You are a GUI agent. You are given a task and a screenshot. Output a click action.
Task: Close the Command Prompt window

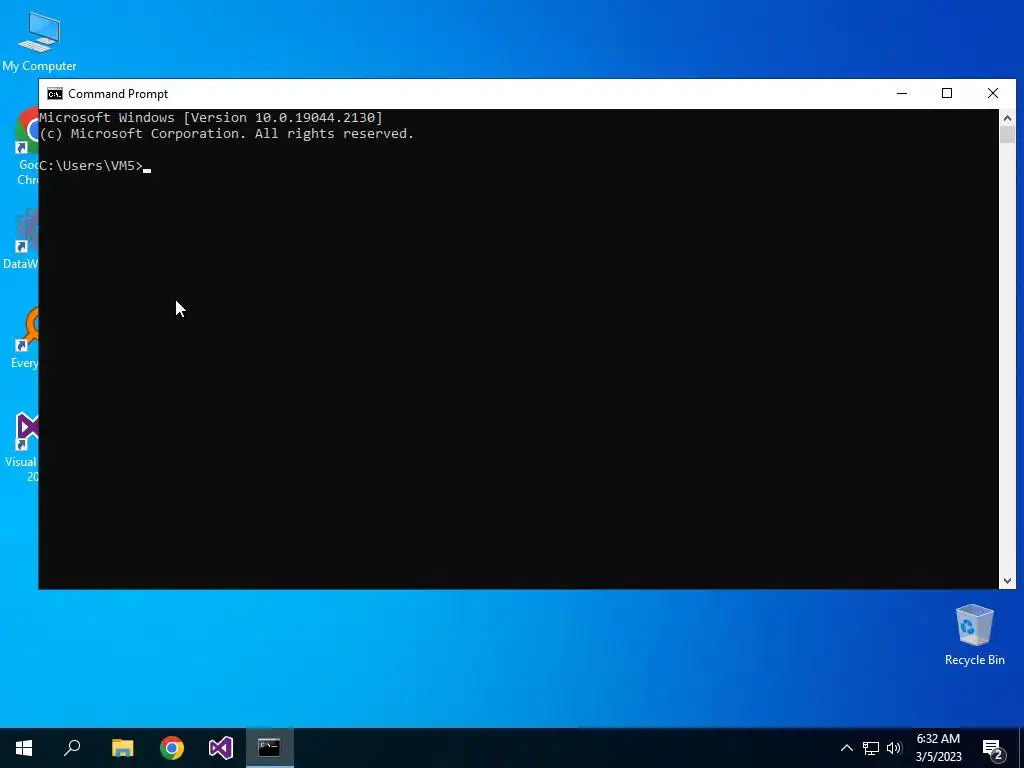(x=993, y=93)
